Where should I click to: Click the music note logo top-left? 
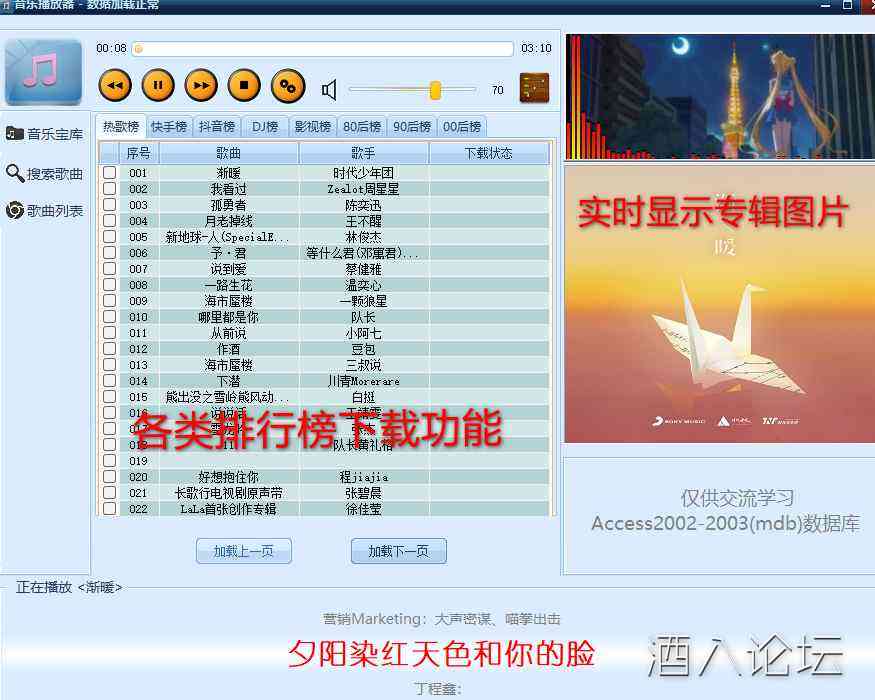pyautogui.click(x=44, y=73)
